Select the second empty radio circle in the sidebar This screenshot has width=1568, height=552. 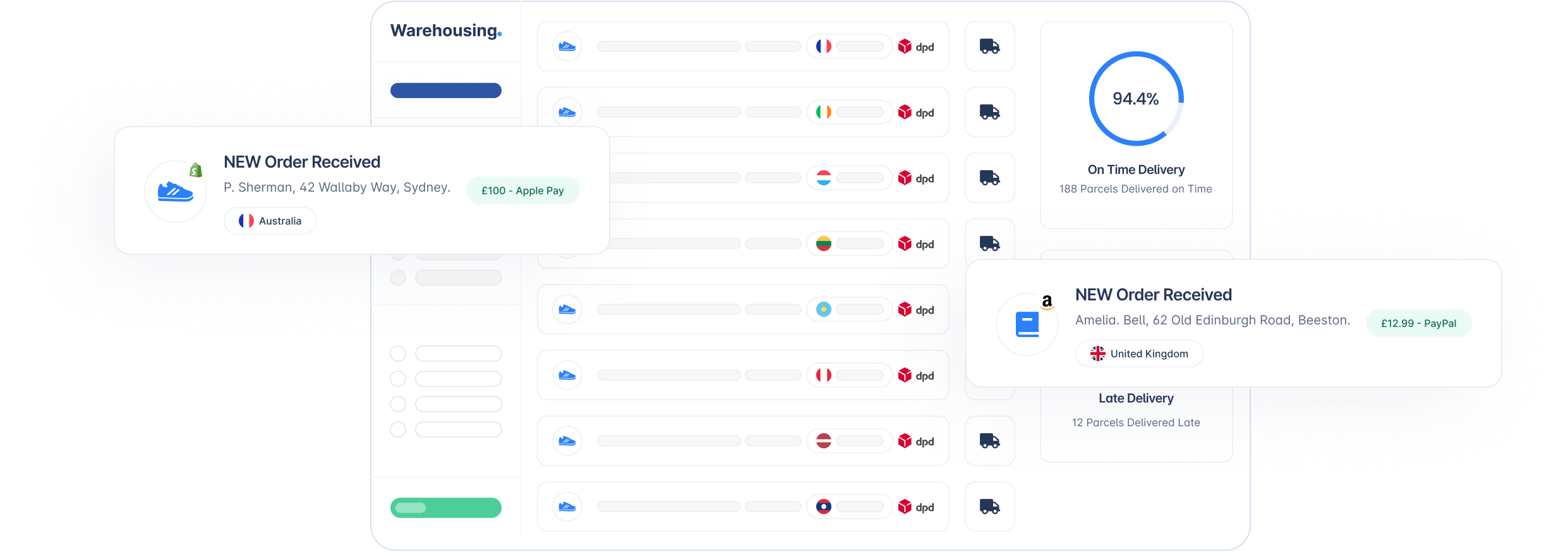tap(398, 379)
